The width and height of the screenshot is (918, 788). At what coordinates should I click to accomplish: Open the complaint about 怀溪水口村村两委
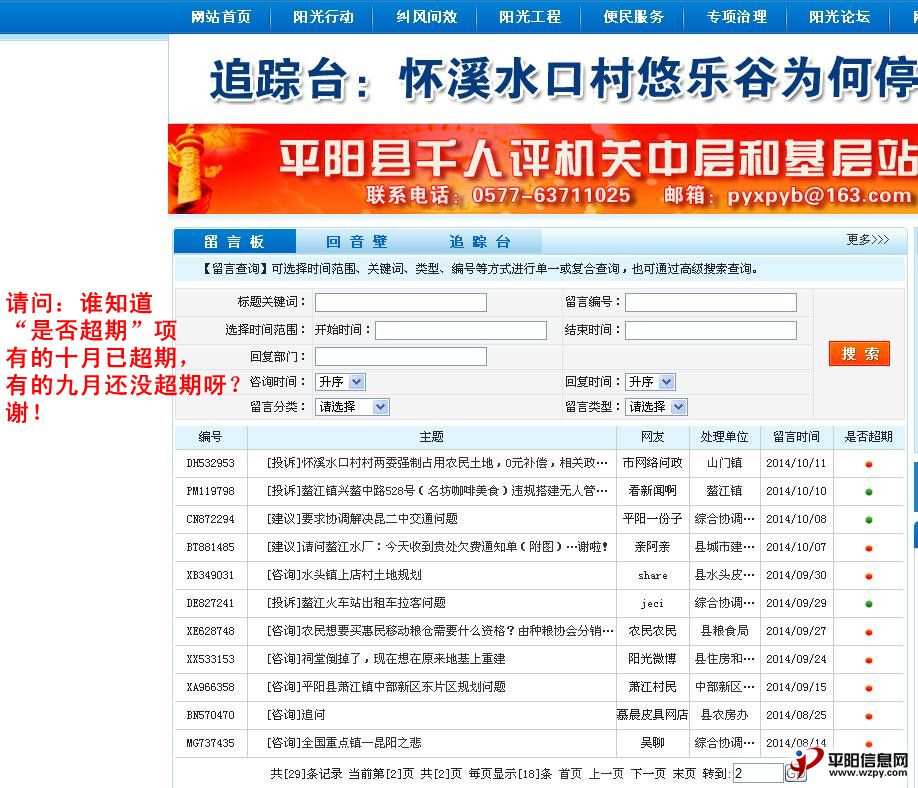coord(437,462)
